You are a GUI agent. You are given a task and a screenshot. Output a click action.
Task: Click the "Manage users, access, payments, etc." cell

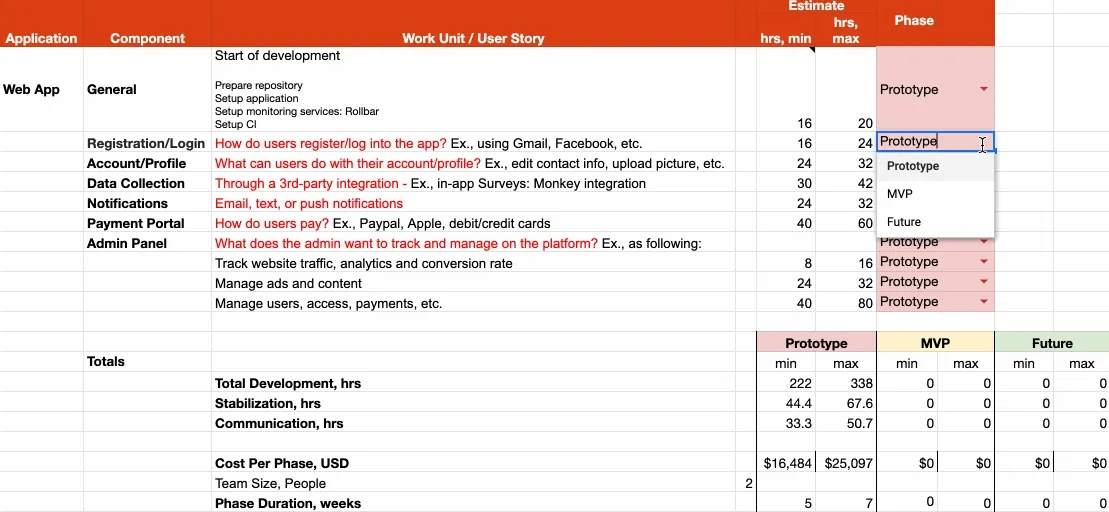coord(473,303)
